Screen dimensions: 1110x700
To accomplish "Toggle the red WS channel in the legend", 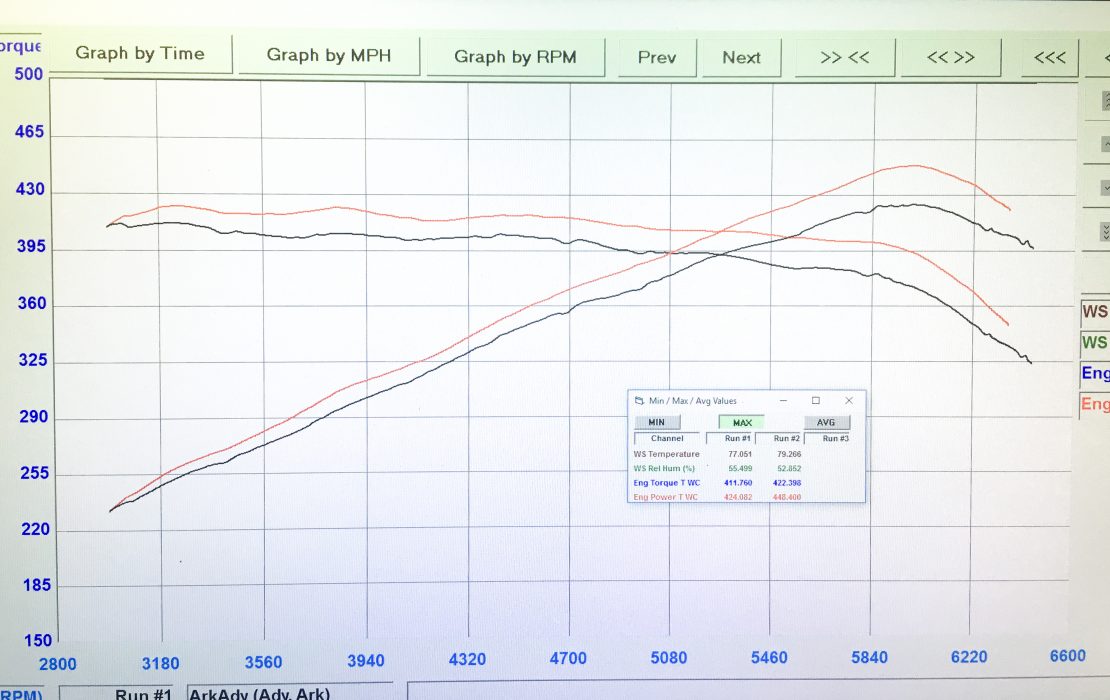I will 1095,312.
